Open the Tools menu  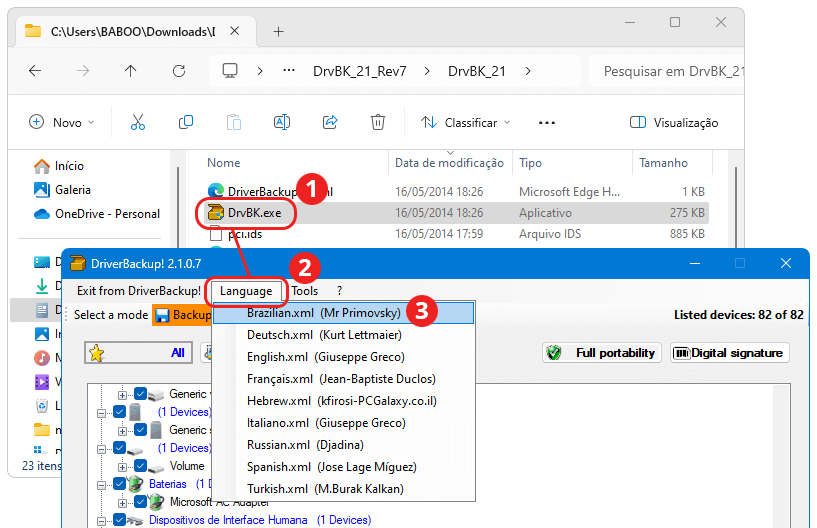coord(304,291)
